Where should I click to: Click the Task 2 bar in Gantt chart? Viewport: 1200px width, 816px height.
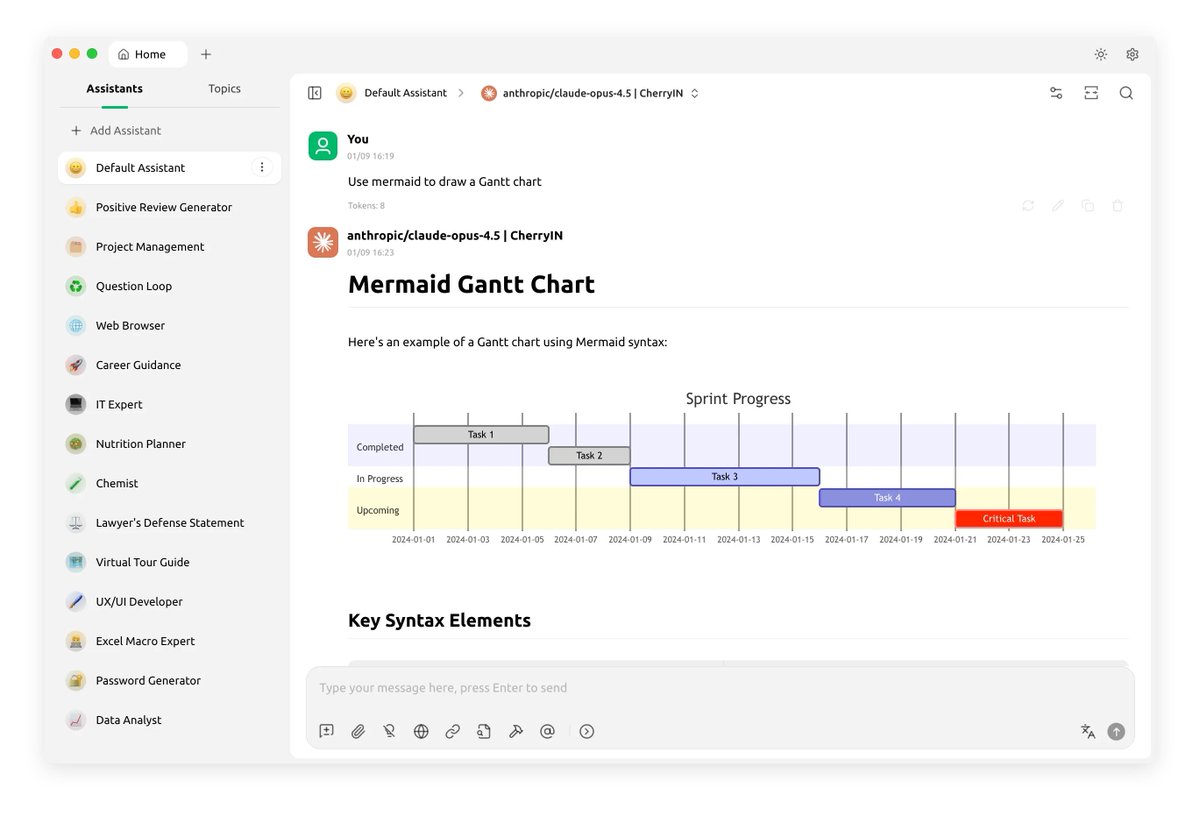[589, 456]
